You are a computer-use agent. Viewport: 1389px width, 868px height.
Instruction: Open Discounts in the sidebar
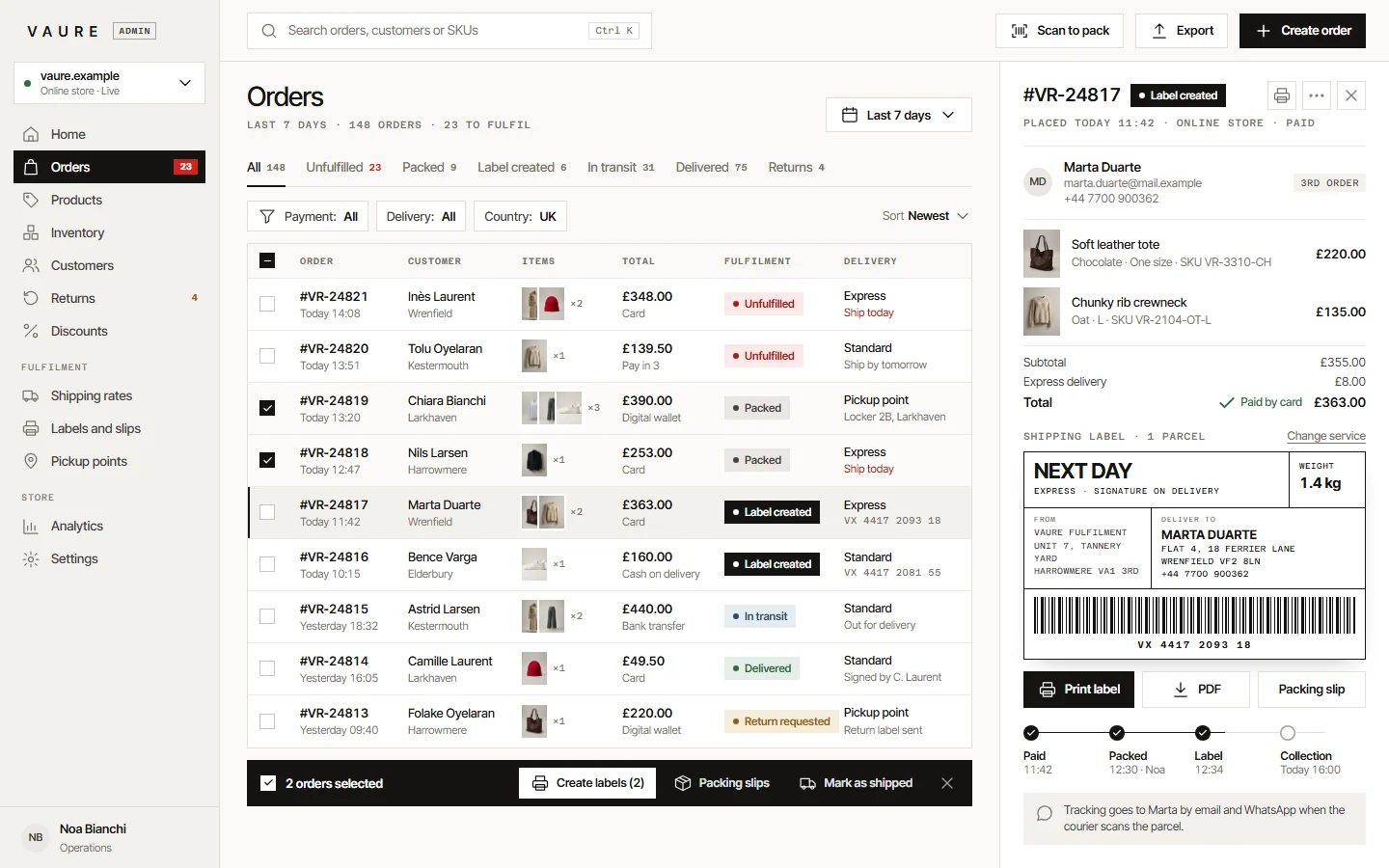[109, 331]
